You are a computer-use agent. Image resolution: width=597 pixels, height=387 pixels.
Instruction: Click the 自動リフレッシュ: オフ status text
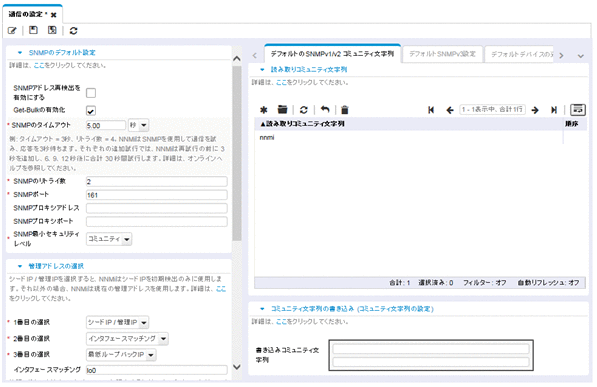tap(548, 283)
